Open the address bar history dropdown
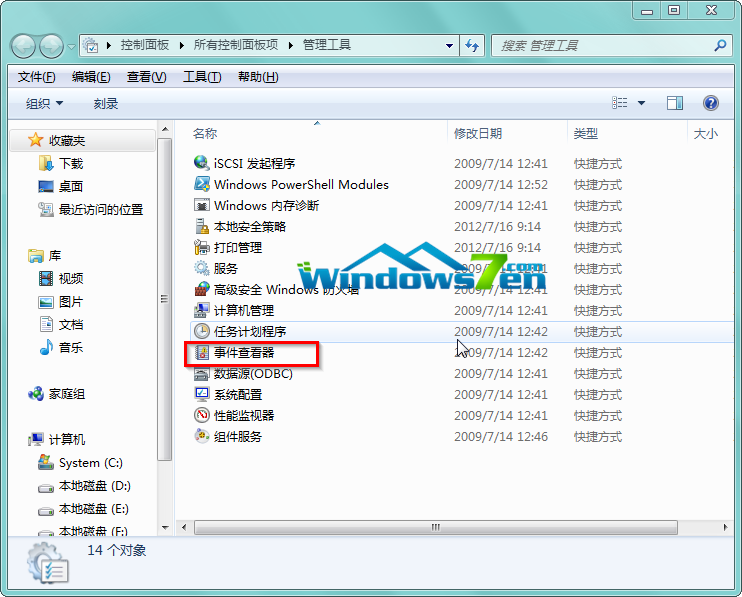The width and height of the screenshot is (742, 597). click(449, 45)
